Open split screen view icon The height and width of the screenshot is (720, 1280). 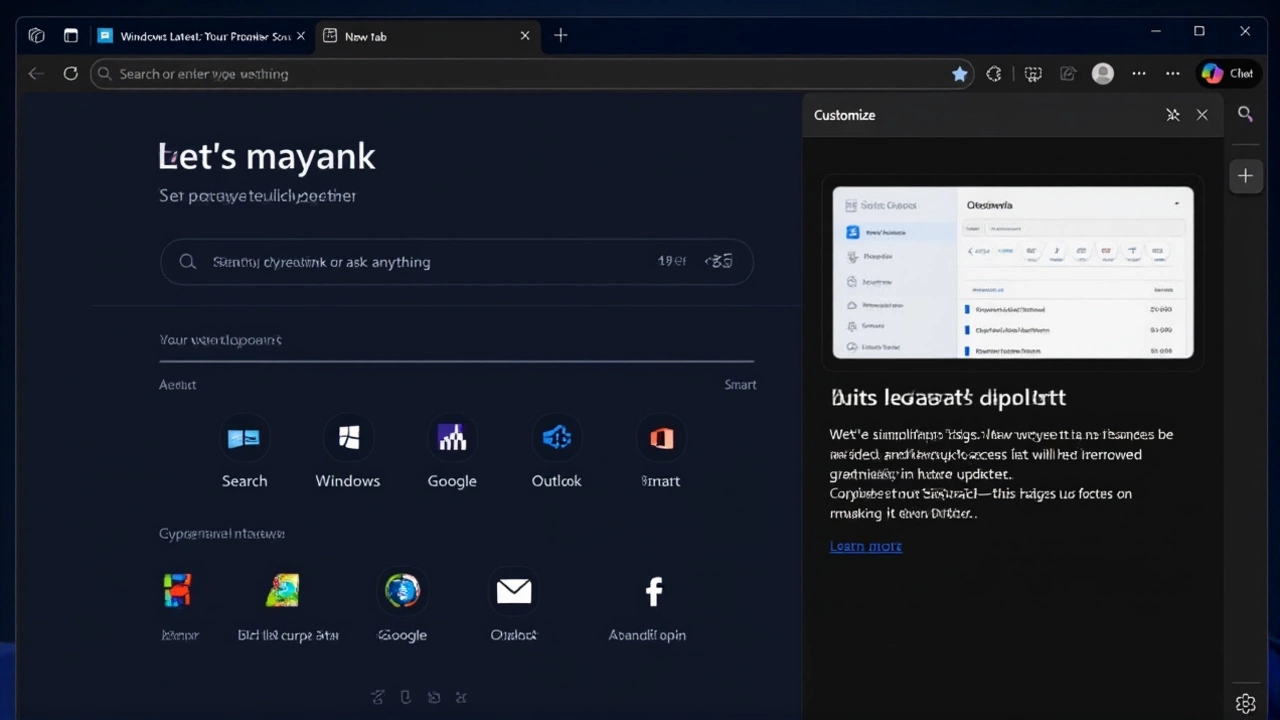[x=1033, y=73]
